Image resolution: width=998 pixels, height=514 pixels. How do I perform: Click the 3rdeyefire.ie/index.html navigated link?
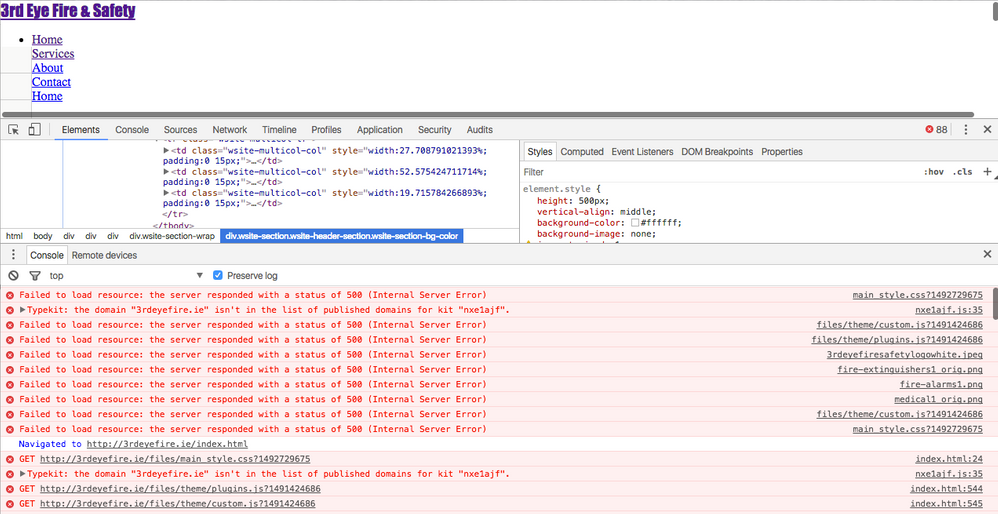tap(167, 444)
